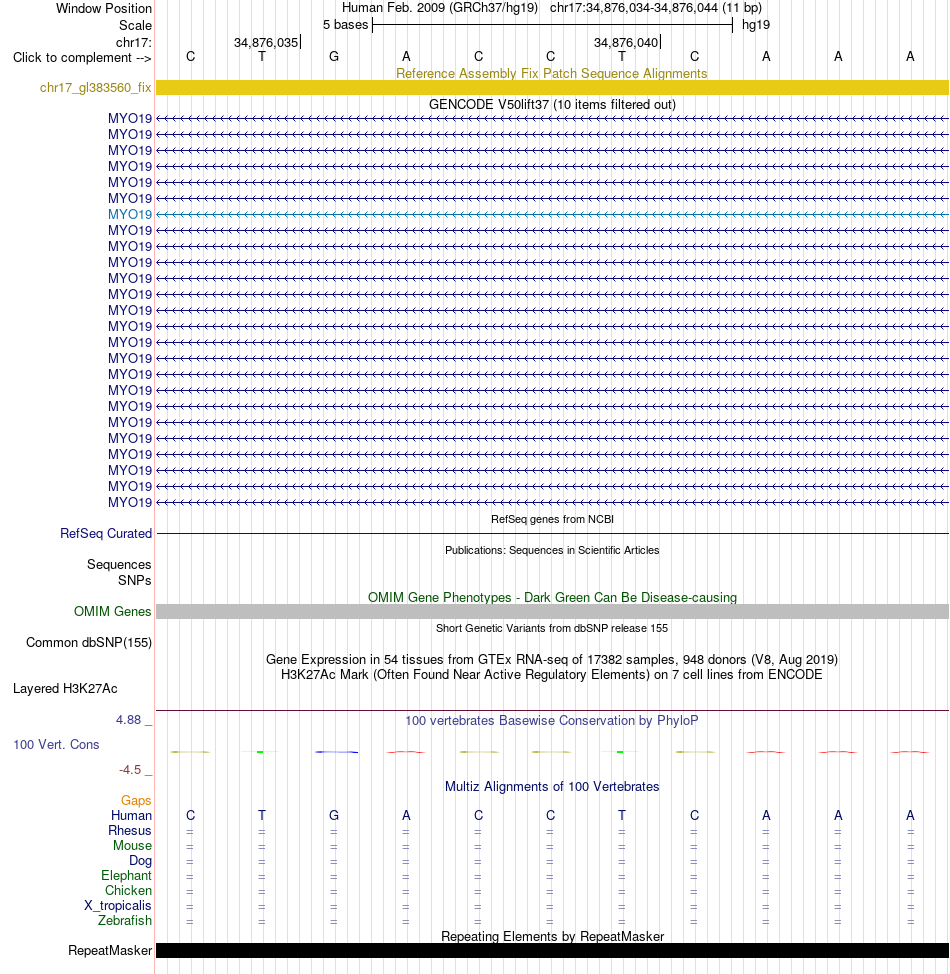
Task: Click Layered H3K27Ac track label
Action: [65, 688]
